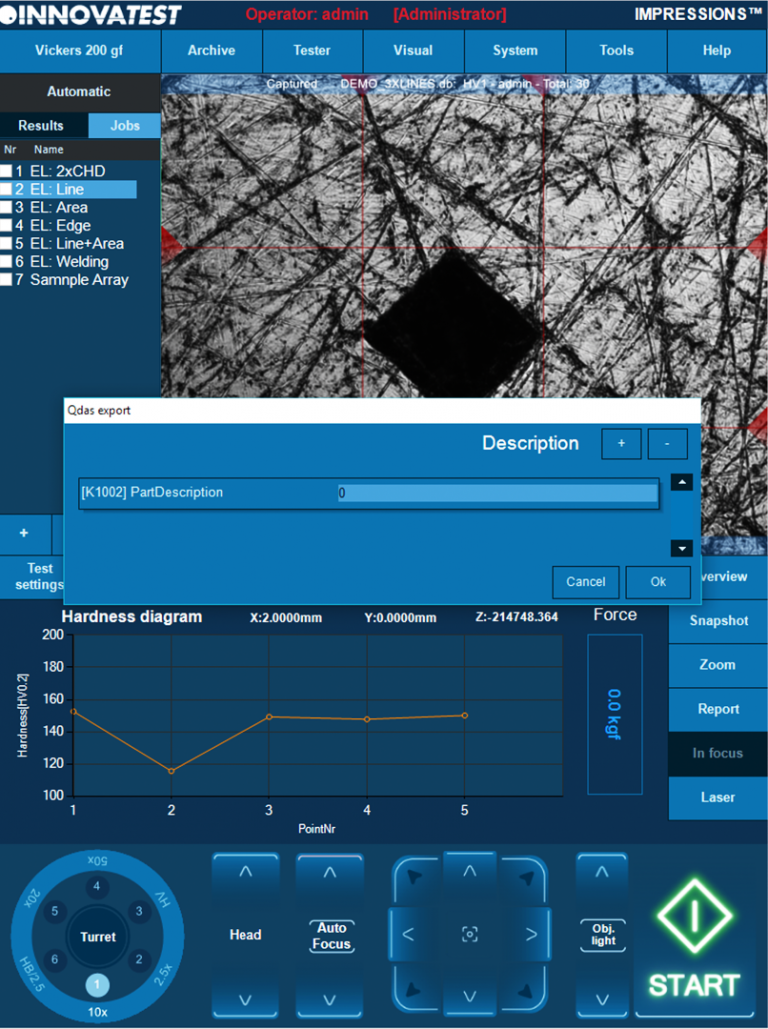Open the System menu
Screen dimensions: 768x1029
pos(515,51)
